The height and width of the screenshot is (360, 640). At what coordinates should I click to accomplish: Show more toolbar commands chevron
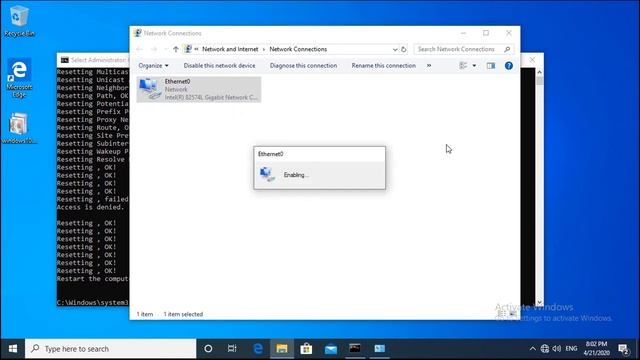429,65
